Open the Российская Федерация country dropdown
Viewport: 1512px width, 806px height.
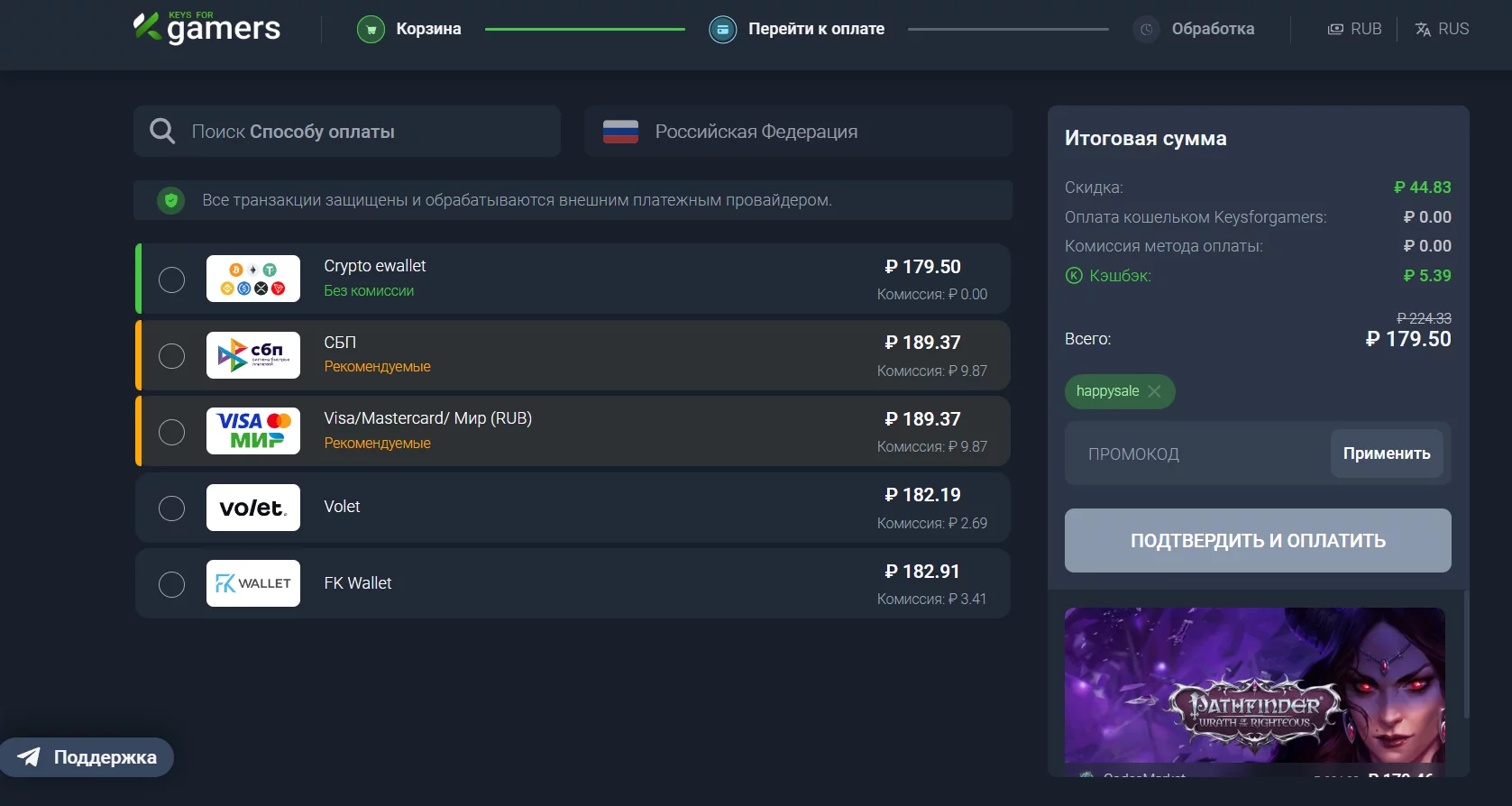pos(798,132)
